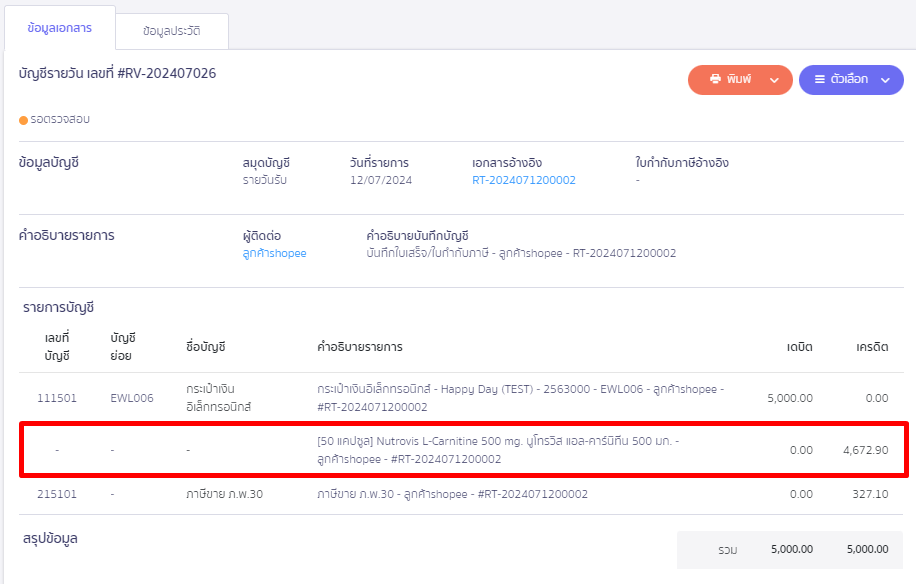The height and width of the screenshot is (584, 916).
Task: Click the list icon on ตัวเลือก button
Action: pos(819,79)
